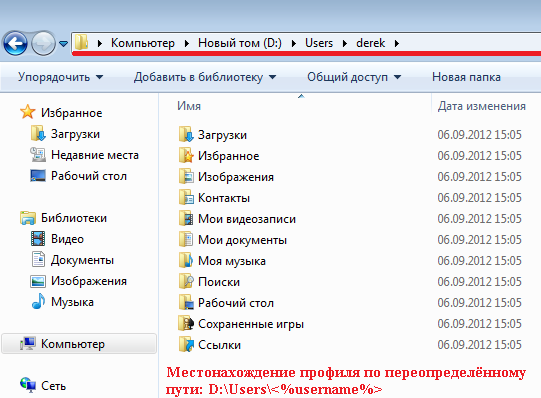
Task: Open the Упорядочить menu
Action: (x=60, y=77)
